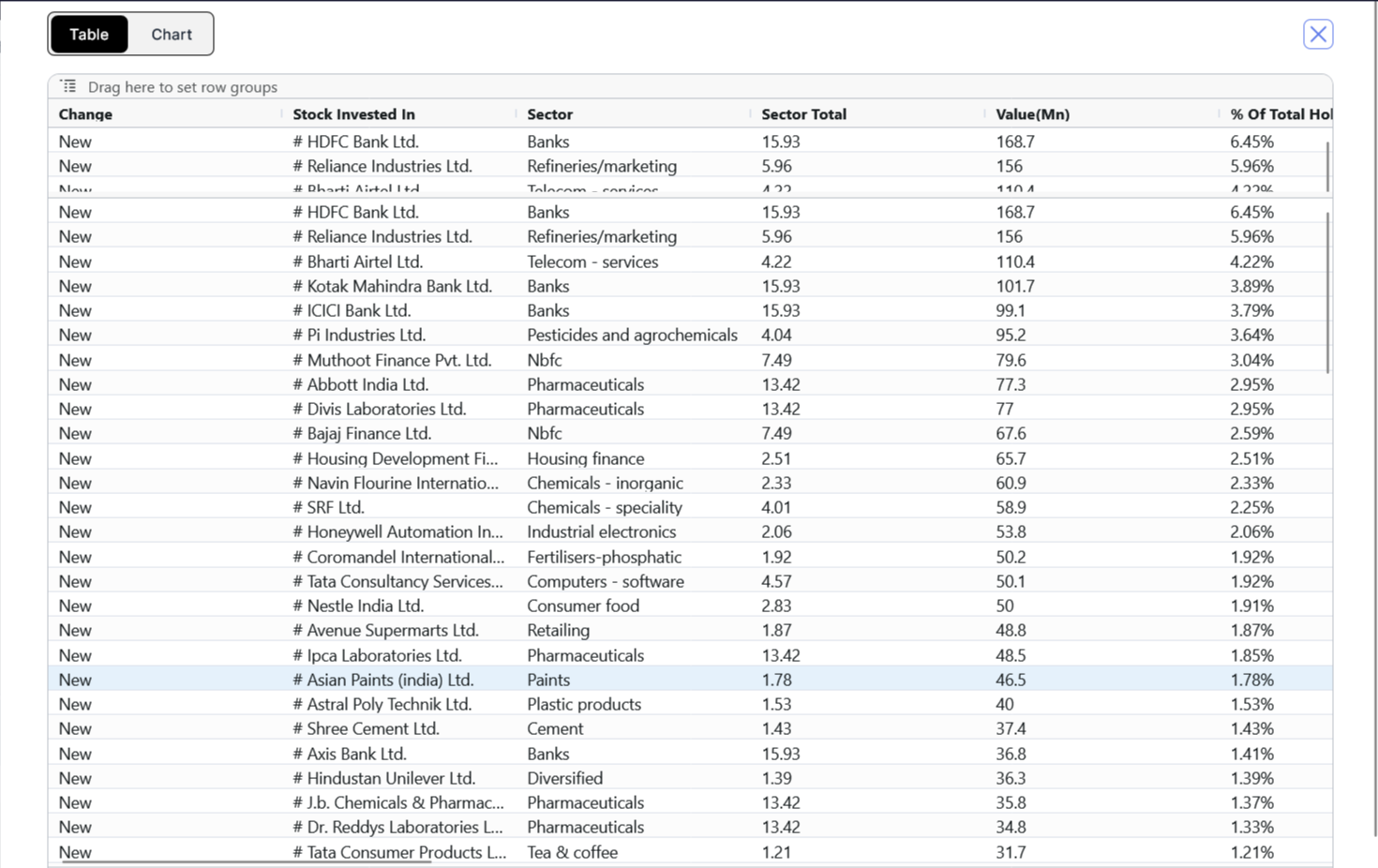Click the row groups list icon
The image size is (1378, 868).
click(x=68, y=86)
